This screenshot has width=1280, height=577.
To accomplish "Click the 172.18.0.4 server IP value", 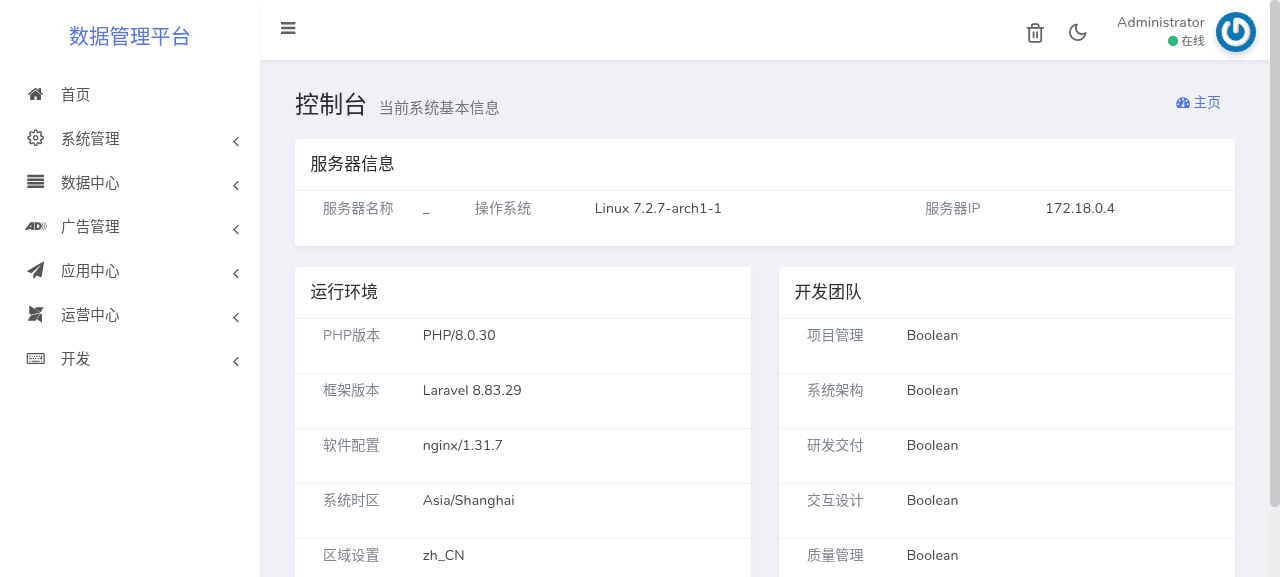I will coord(1080,209).
